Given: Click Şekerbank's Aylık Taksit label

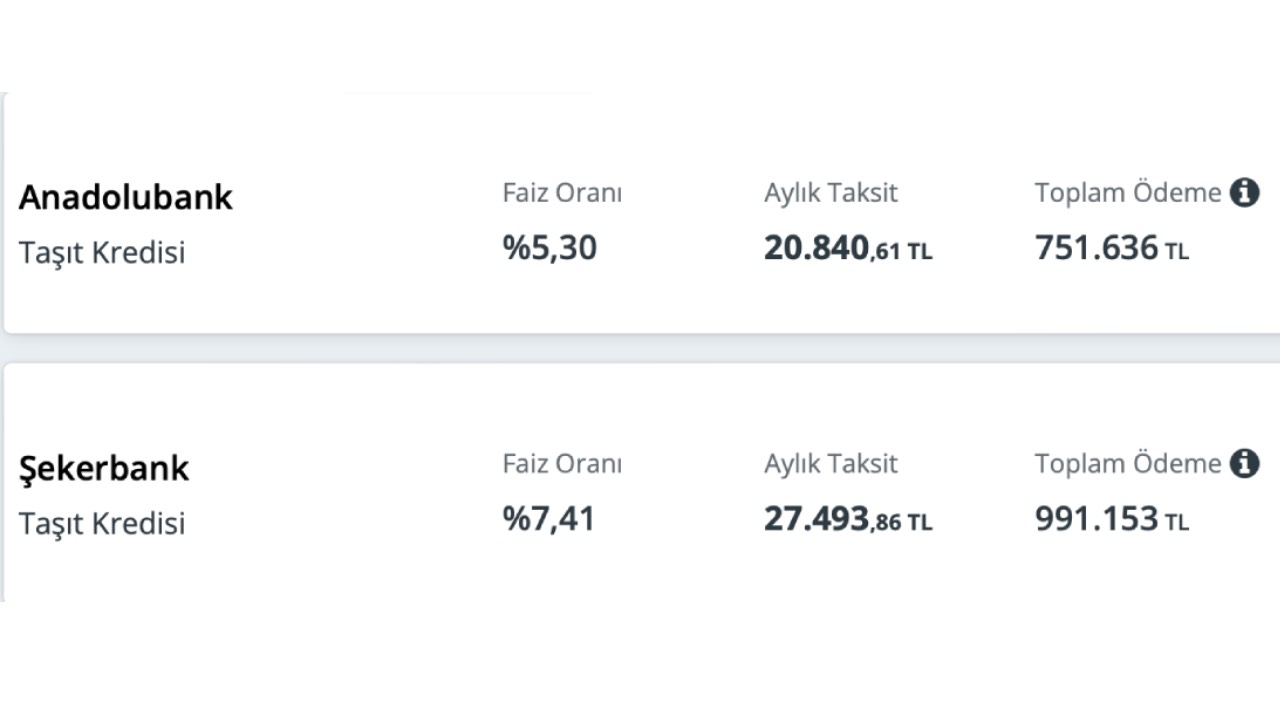Looking at the screenshot, I should tap(831, 464).
